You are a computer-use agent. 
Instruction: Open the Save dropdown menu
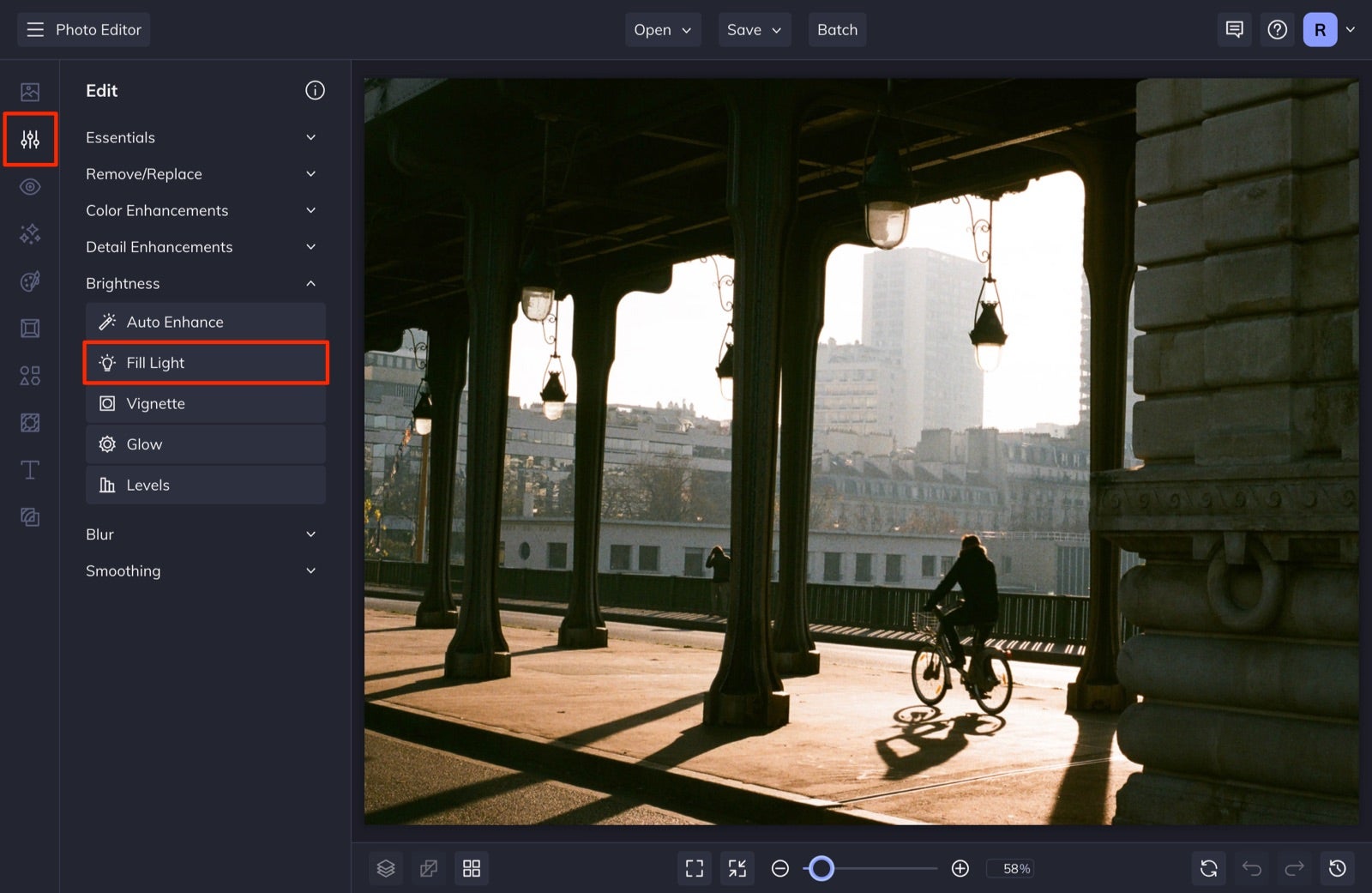click(x=754, y=29)
